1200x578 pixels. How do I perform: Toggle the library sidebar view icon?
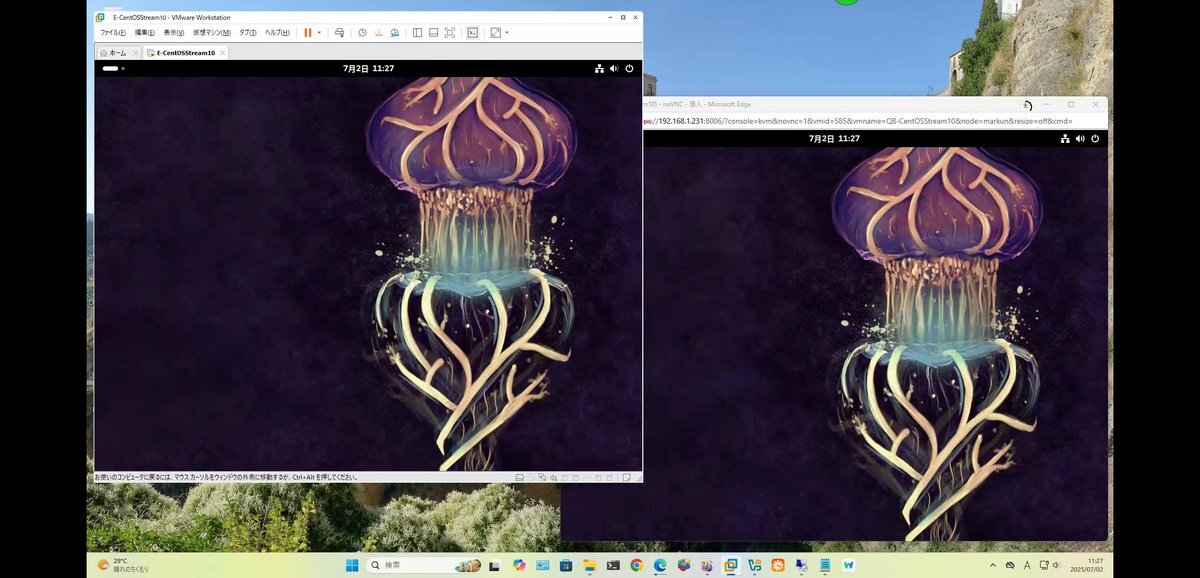(417, 32)
